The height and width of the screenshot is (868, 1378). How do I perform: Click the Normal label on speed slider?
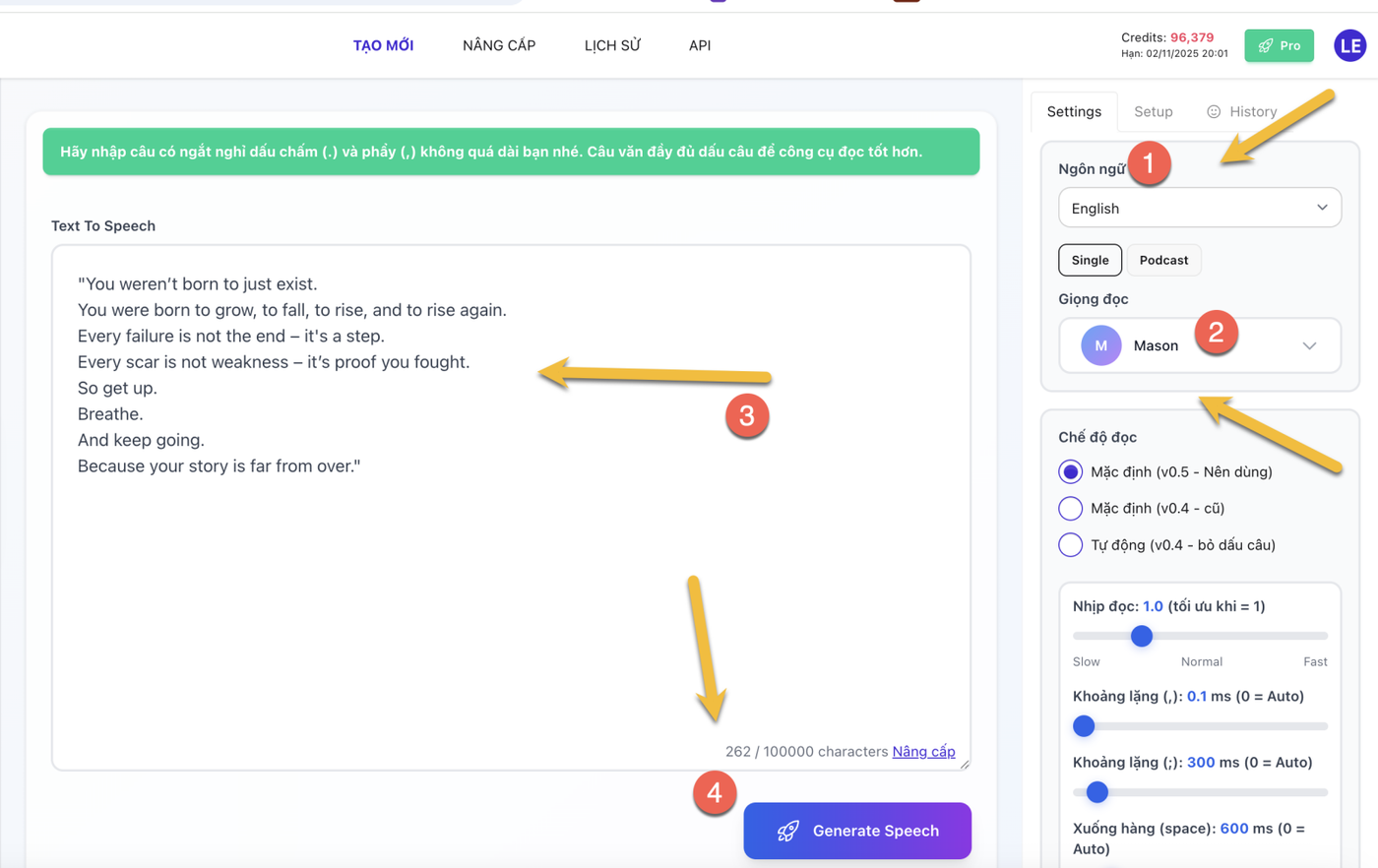pyautogui.click(x=1202, y=661)
